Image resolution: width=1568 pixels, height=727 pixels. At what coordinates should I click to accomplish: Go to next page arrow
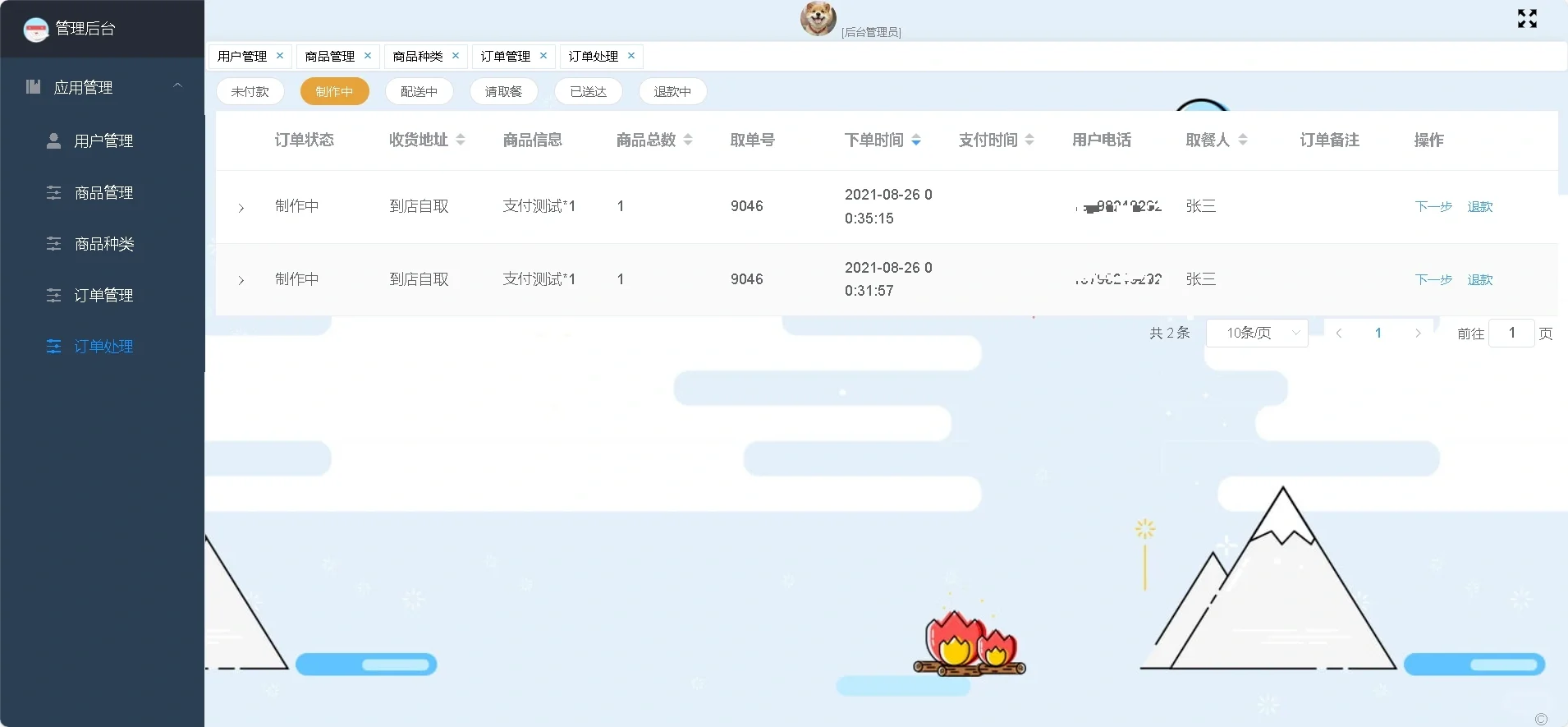tap(1418, 333)
